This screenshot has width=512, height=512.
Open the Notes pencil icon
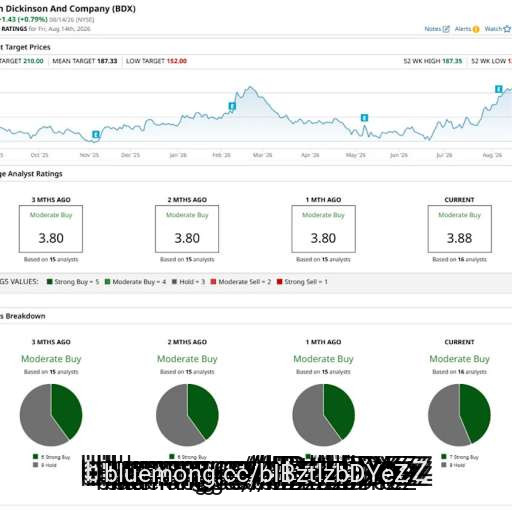[x=446, y=29]
